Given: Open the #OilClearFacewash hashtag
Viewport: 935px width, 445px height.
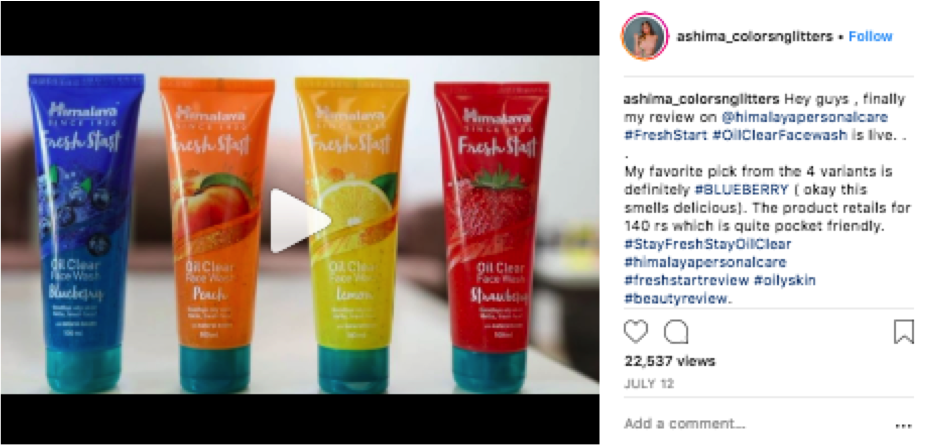Looking at the screenshot, I should click(779, 135).
